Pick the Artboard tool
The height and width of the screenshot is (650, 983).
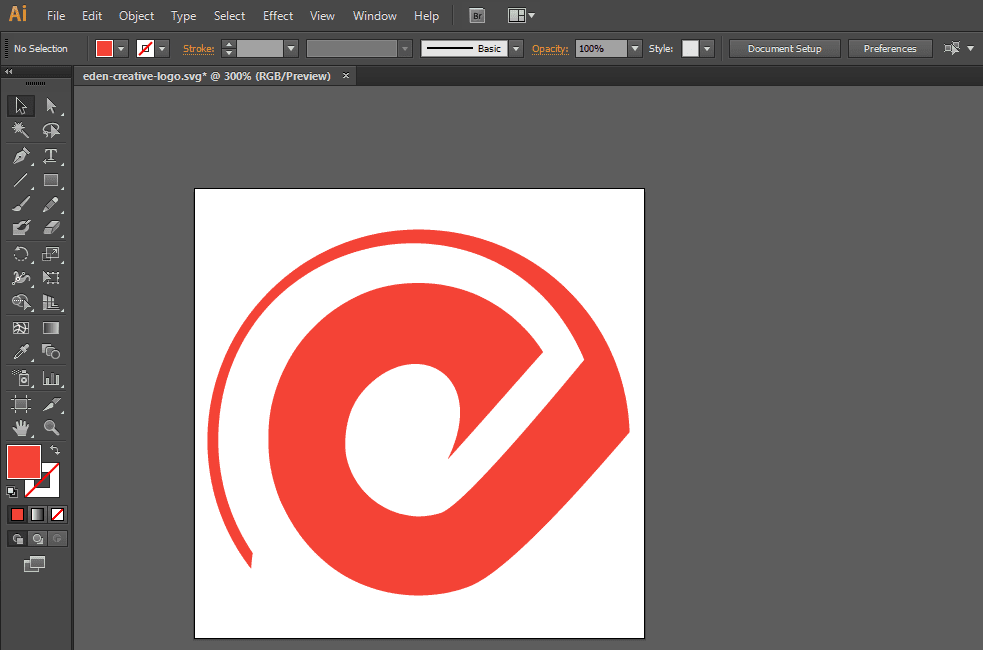coord(21,404)
